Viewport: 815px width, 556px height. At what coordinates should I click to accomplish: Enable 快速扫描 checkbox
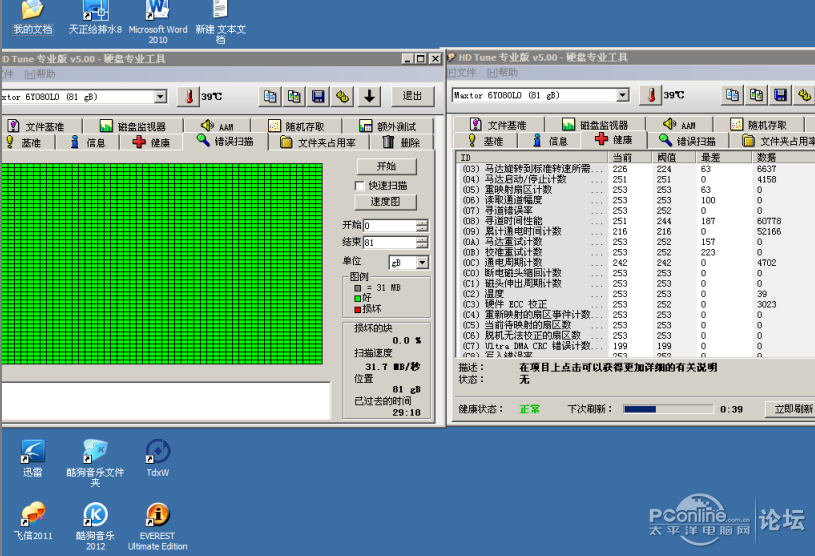pos(359,186)
